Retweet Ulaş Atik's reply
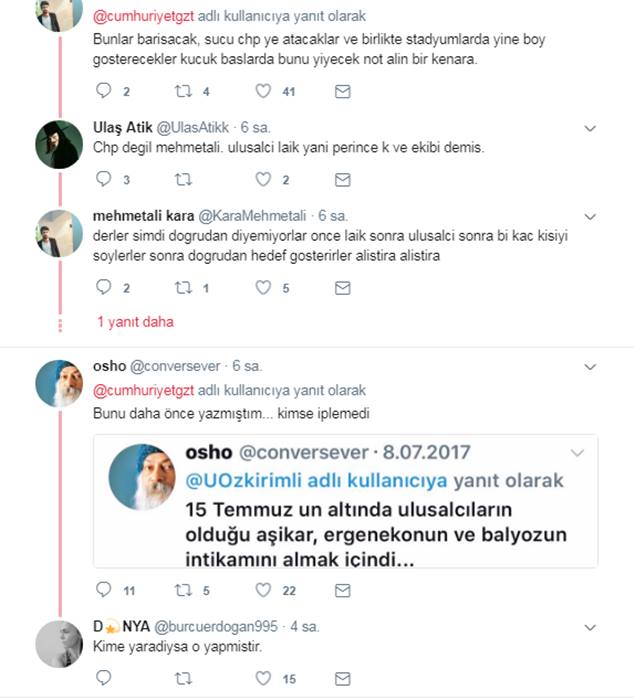 [x=183, y=179]
